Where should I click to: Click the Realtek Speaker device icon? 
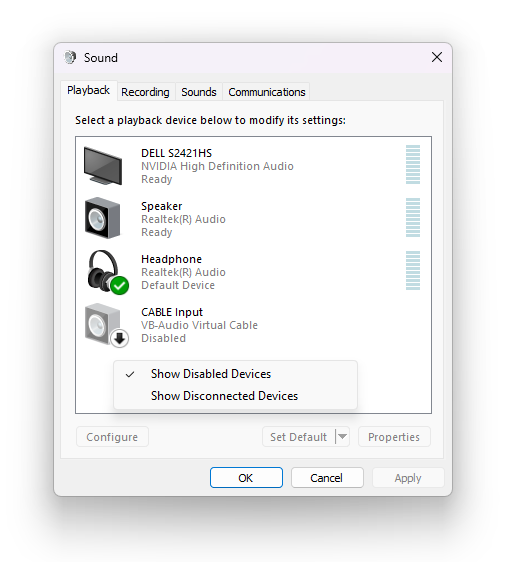click(x=103, y=218)
